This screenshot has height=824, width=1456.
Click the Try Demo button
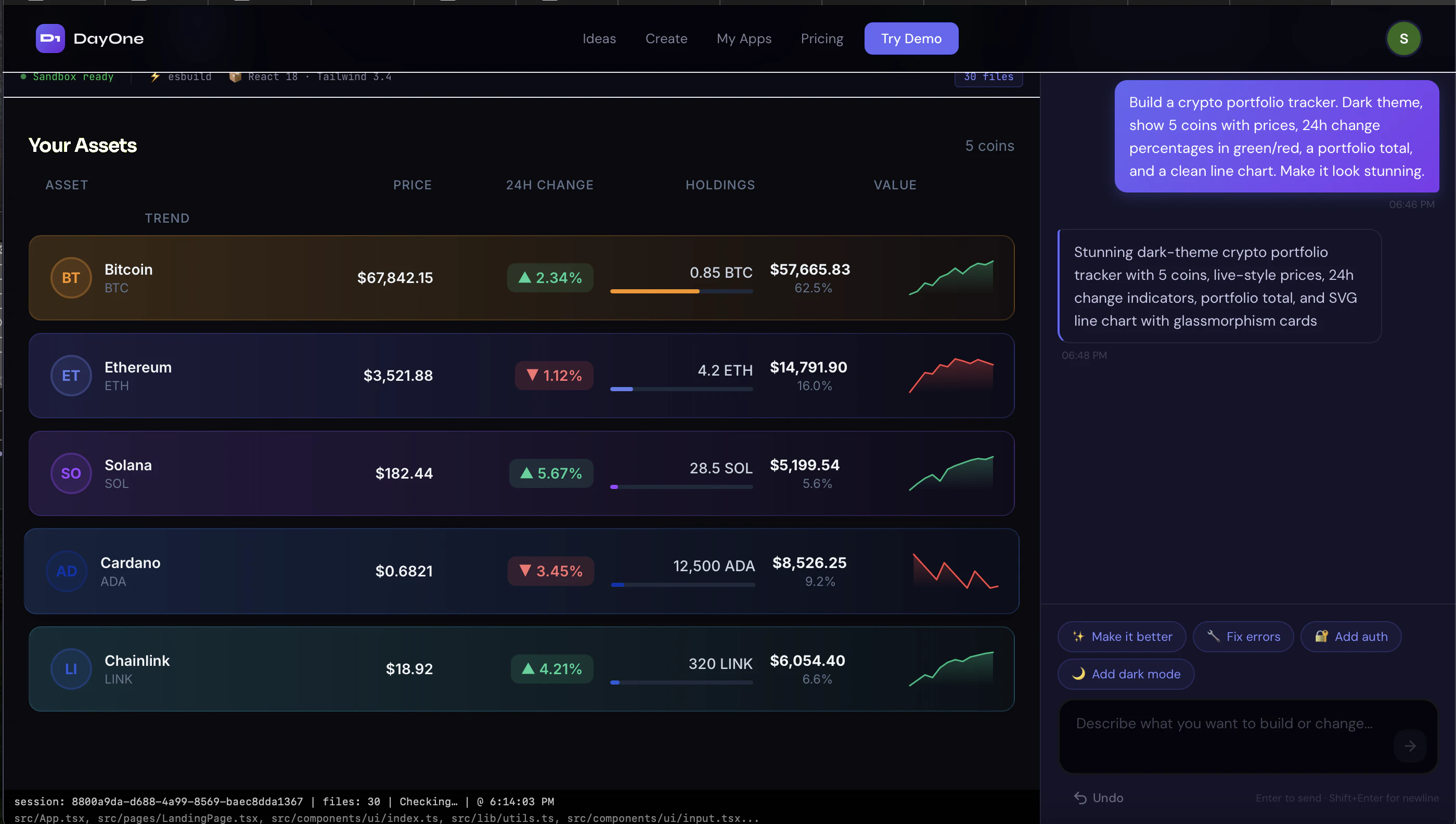911,38
